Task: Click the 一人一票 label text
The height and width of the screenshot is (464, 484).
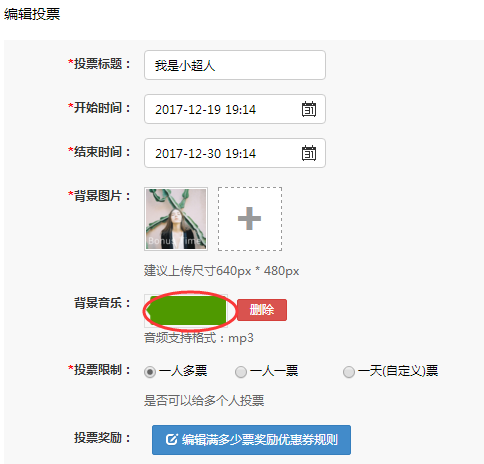Action: 274,371
